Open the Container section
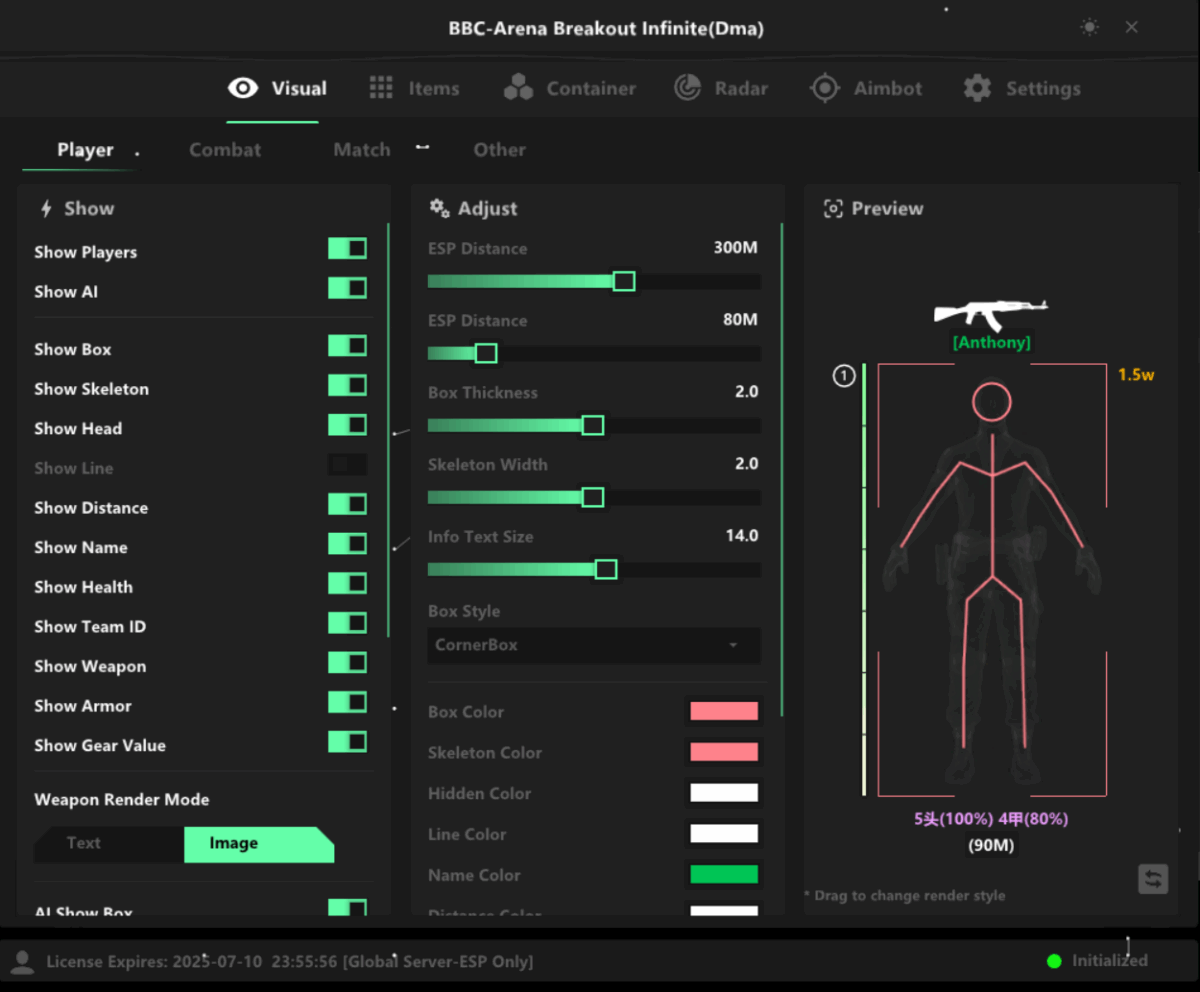The height and width of the screenshot is (992, 1200). tap(570, 88)
